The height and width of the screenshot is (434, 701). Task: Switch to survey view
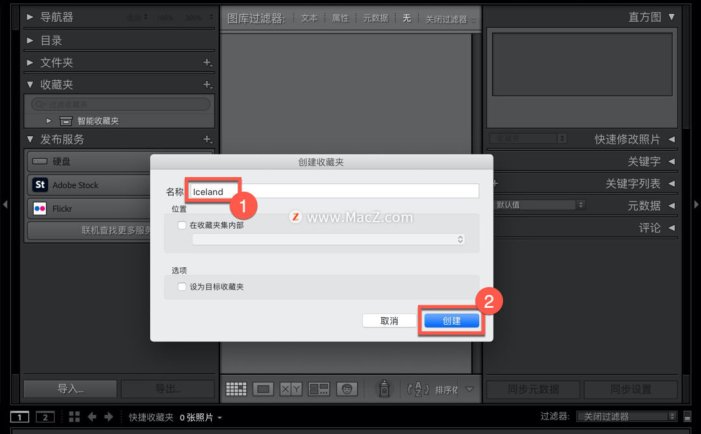point(319,389)
